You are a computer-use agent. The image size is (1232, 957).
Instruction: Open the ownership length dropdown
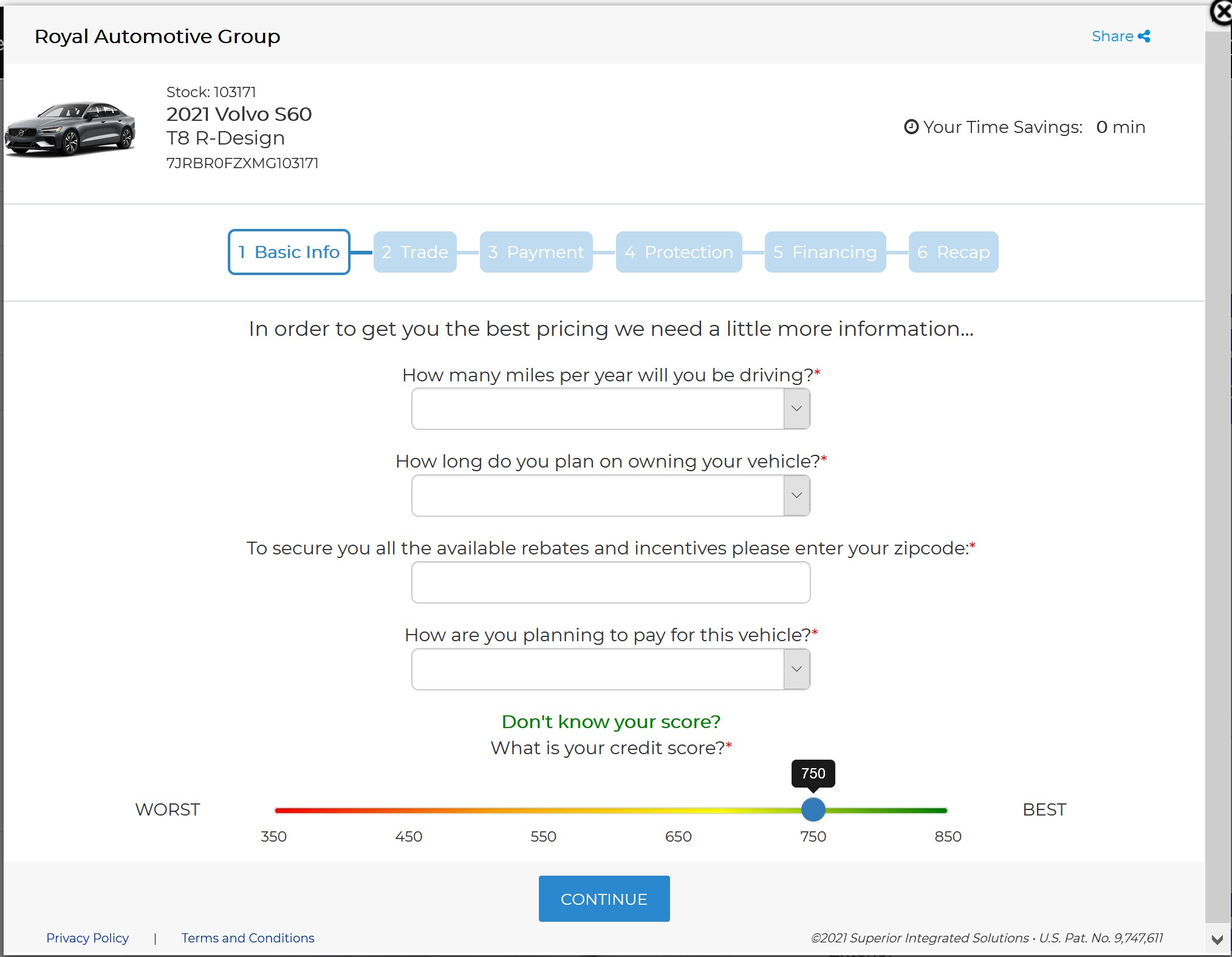coord(611,496)
